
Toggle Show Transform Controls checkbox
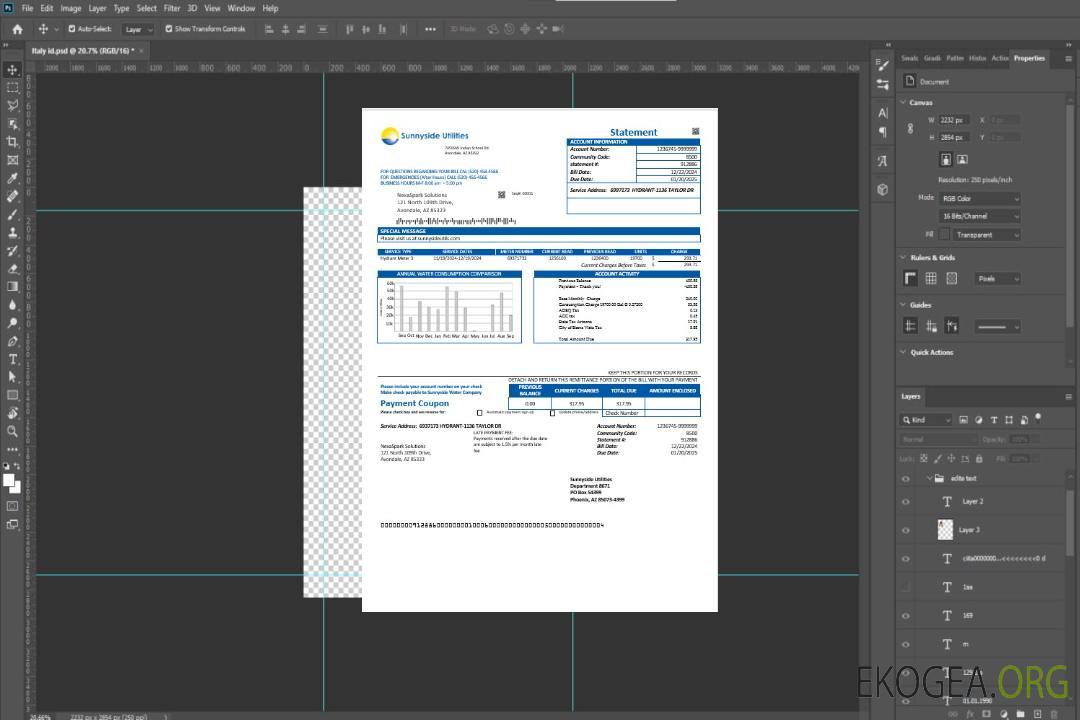point(169,29)
